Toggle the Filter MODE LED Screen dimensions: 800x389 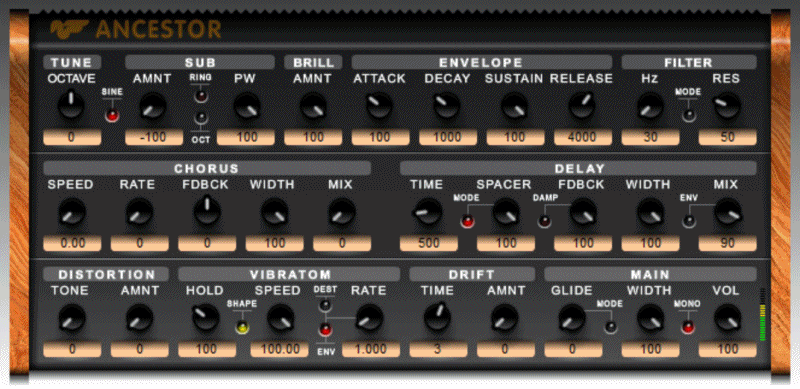(689, 115)
